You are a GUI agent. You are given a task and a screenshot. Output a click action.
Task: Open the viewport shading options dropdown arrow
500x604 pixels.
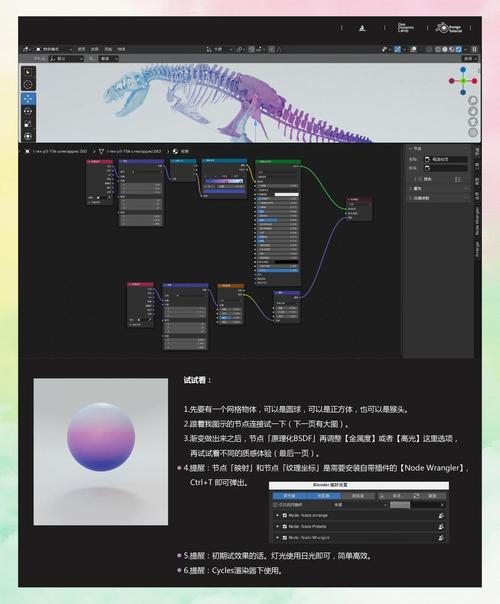(x=466, y=49)
